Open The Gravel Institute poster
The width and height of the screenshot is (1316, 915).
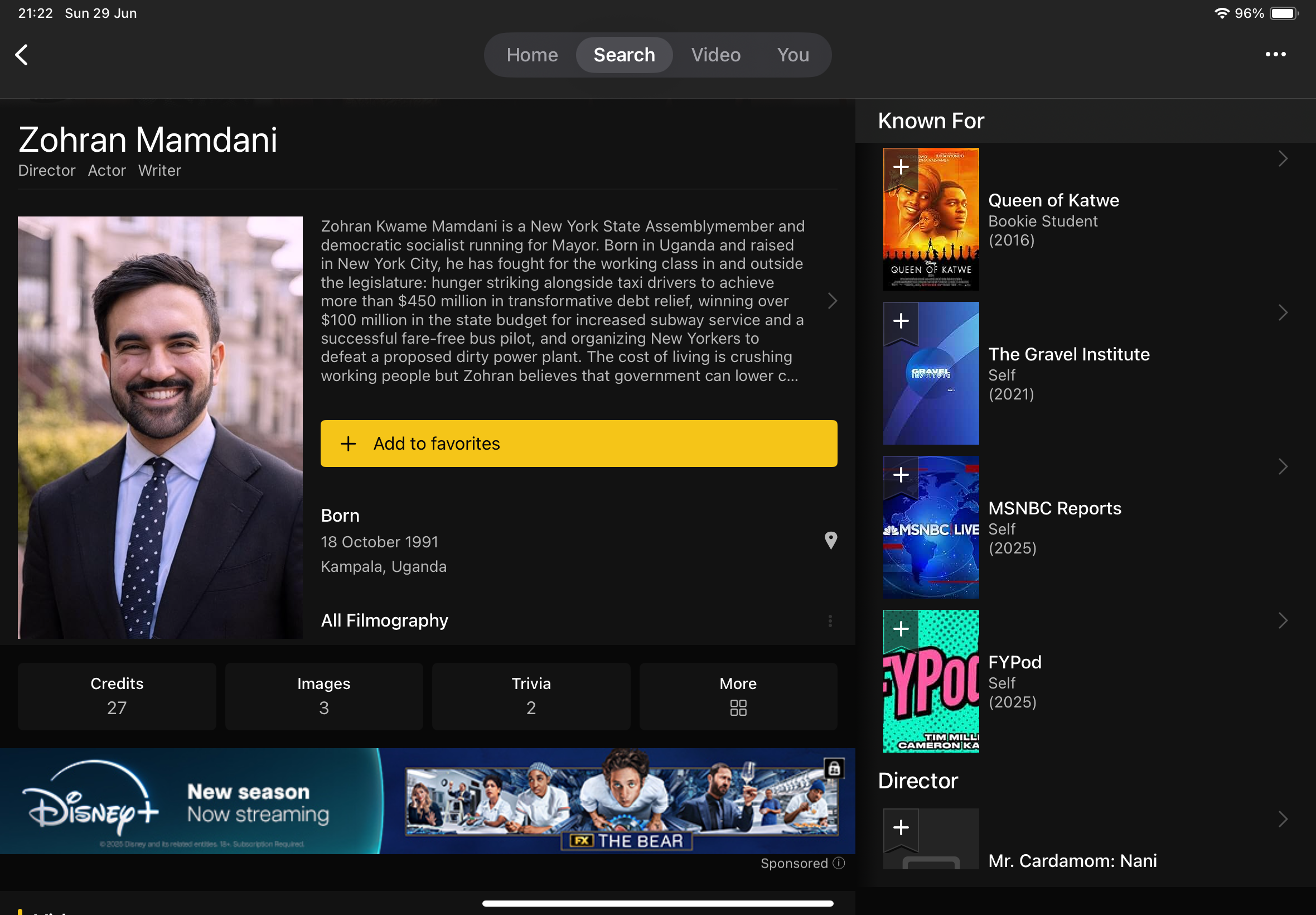click(931, 373)
